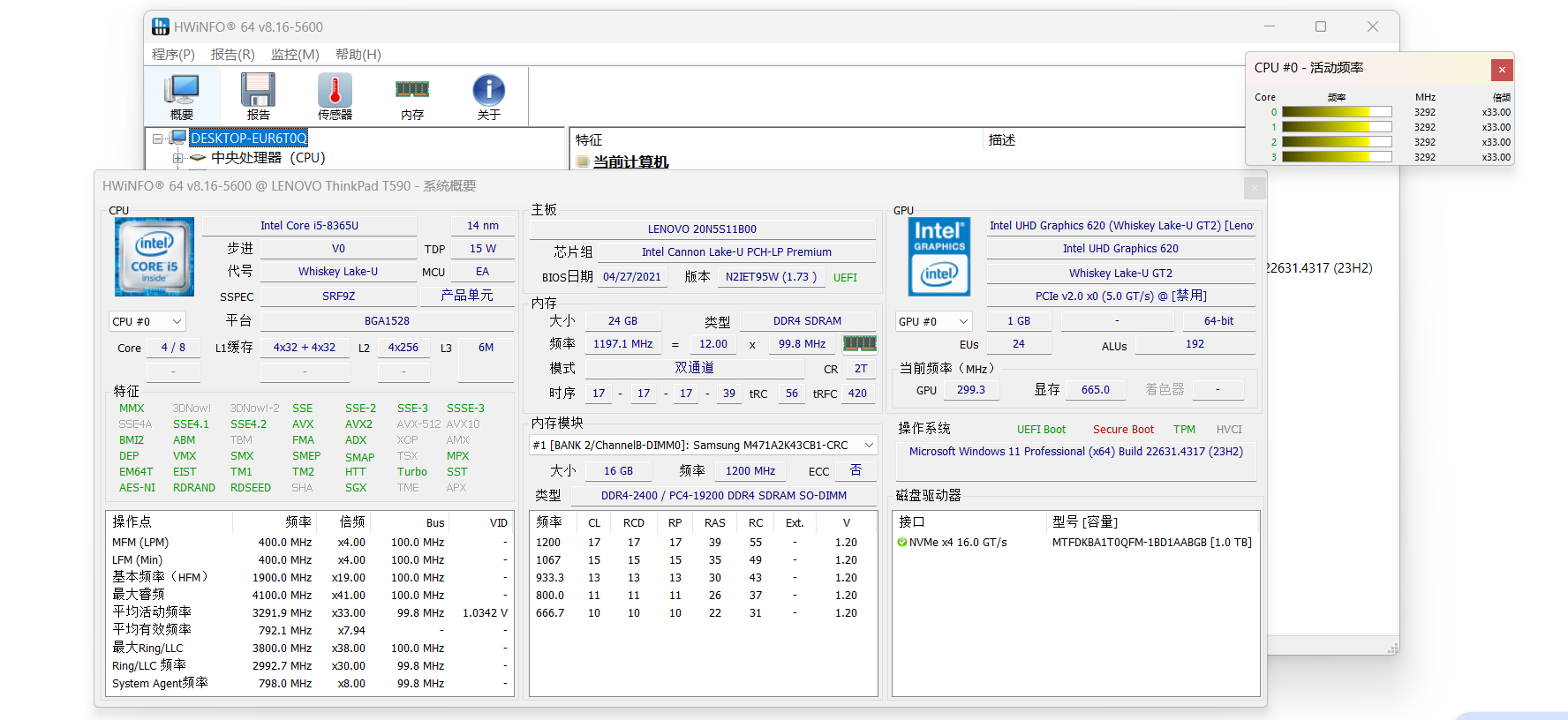Click the 产品单元 button
The height and width of the screenshot is (720, 1568).
pos(466,296)
